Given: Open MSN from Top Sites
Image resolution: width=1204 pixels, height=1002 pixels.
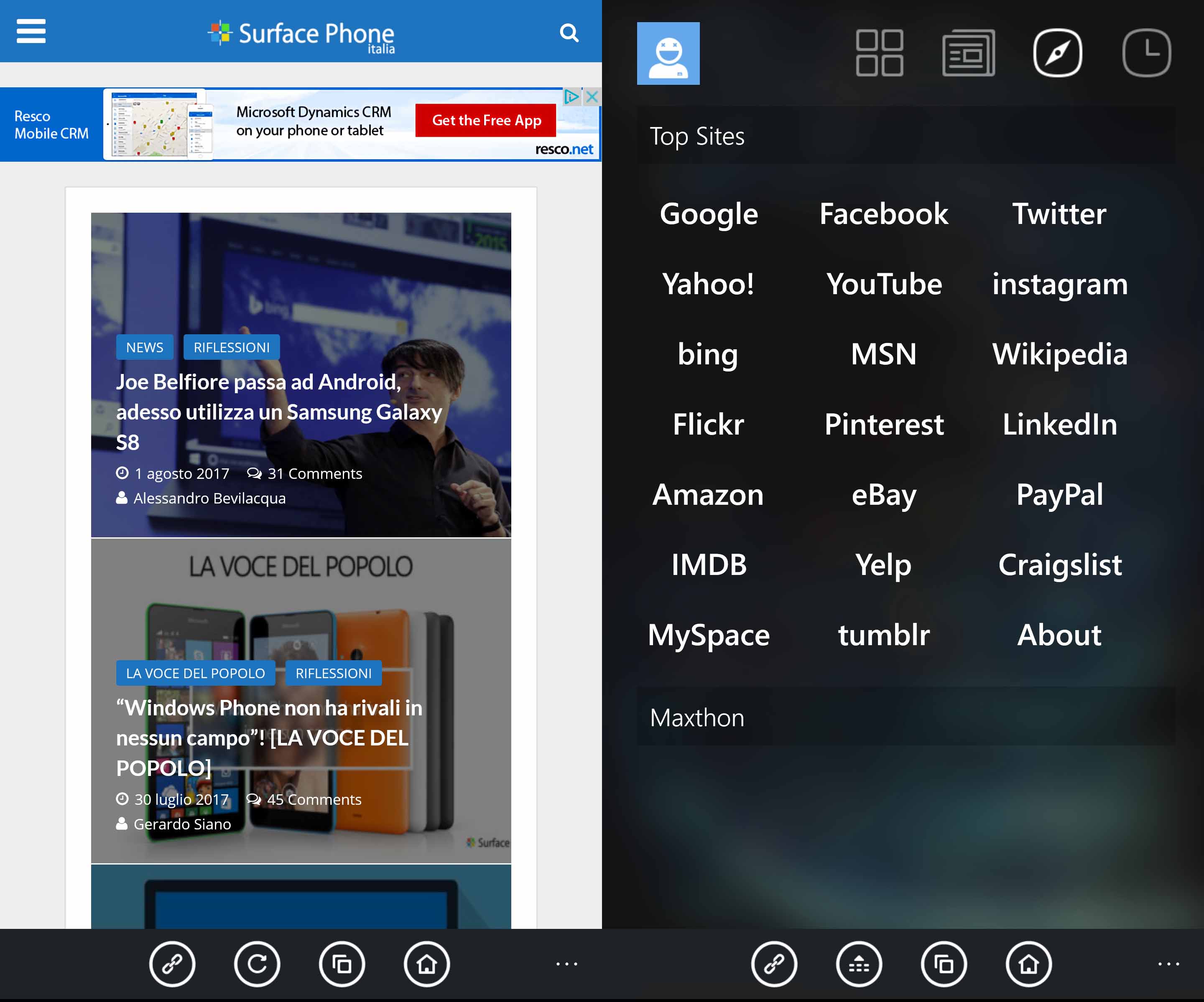Looking at the screenshot, I should coord(883,355).
